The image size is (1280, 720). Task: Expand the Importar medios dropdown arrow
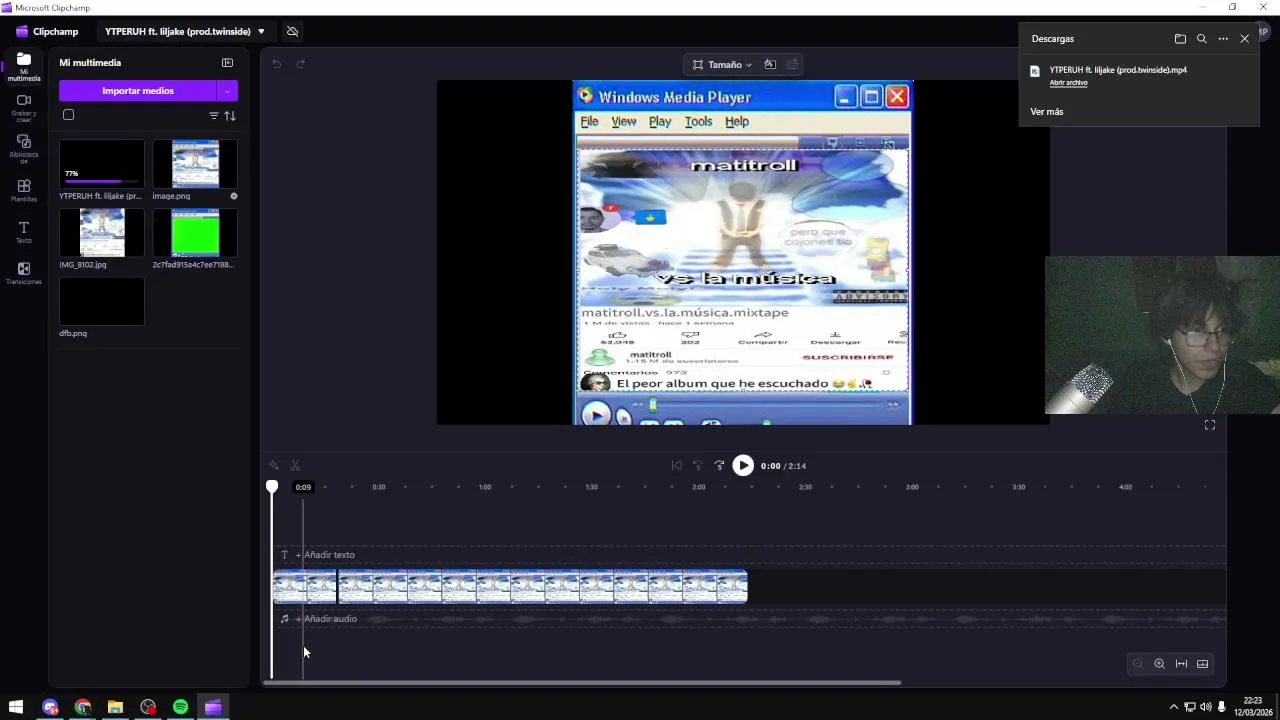coord(227,91)
